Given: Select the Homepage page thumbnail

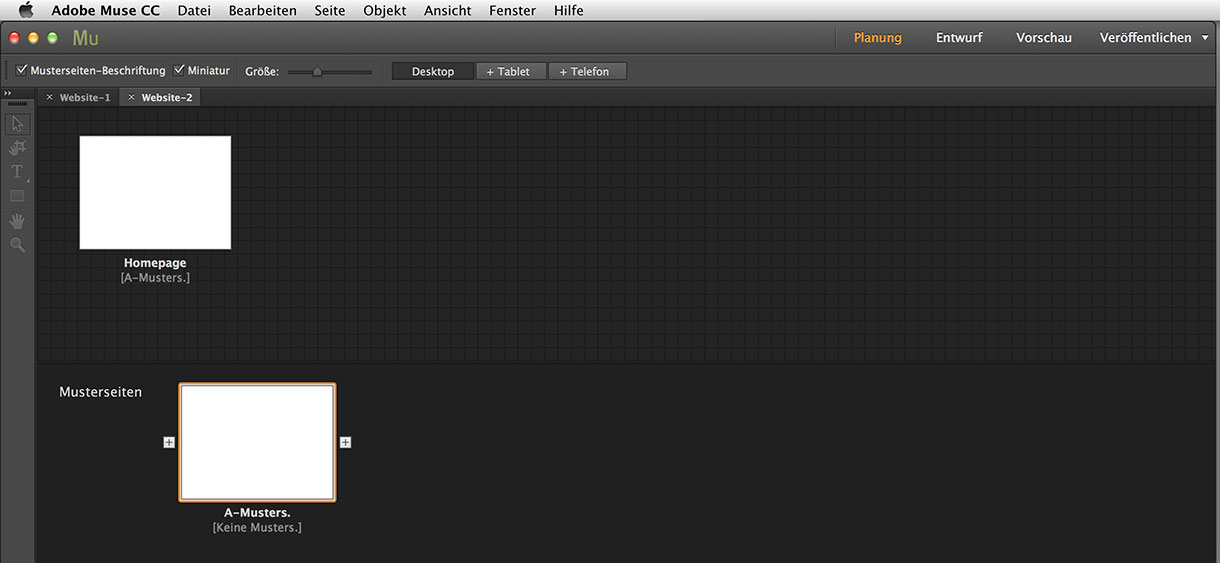Looking at the screenshot, I should click(x=155, y=192).
